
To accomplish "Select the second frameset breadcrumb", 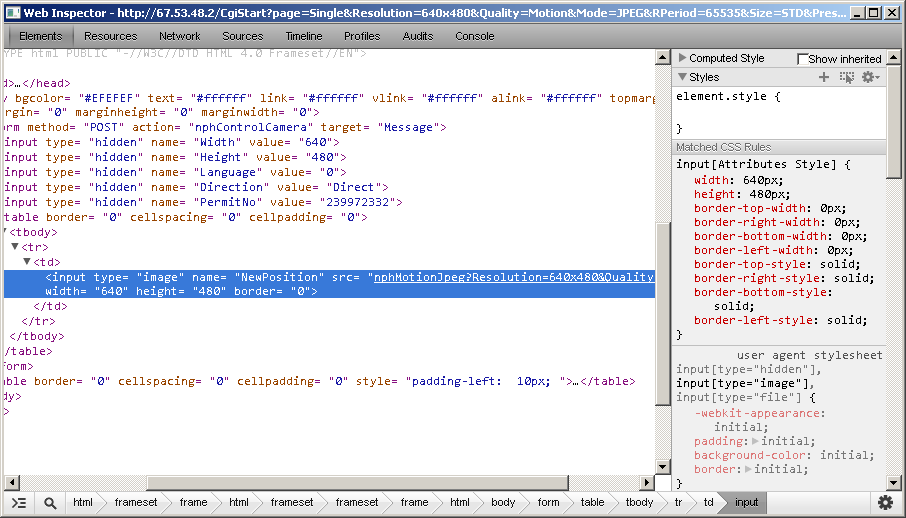I will click(292, 502).
